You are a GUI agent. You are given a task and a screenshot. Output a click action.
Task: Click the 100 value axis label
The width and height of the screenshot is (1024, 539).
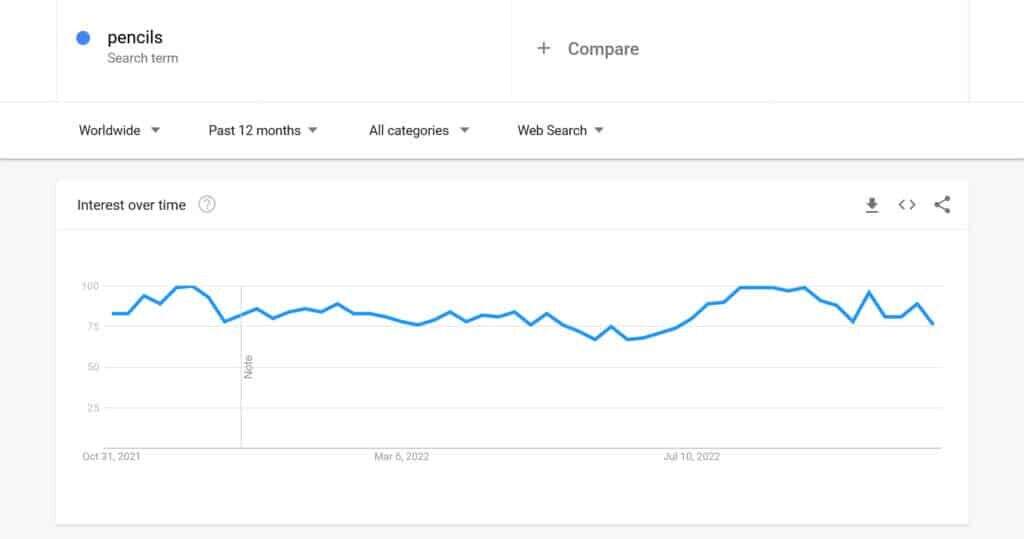coord(90,286)
